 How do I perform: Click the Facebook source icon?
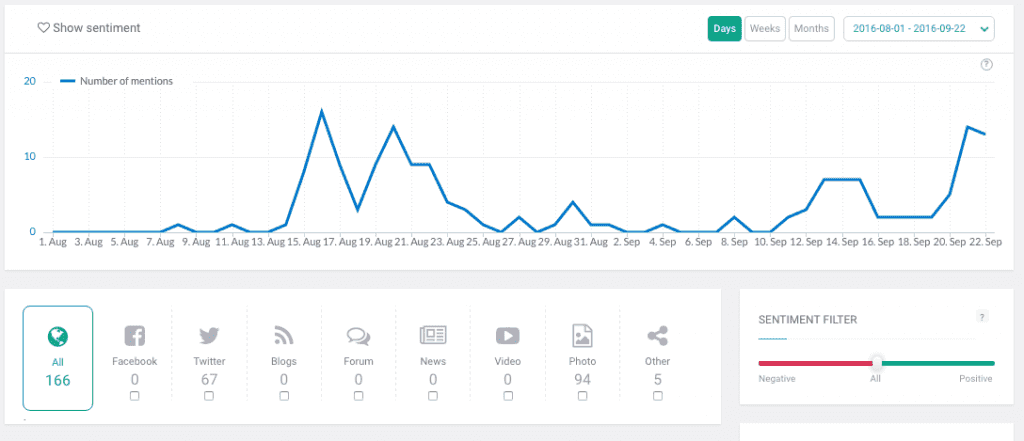point(134,336)
